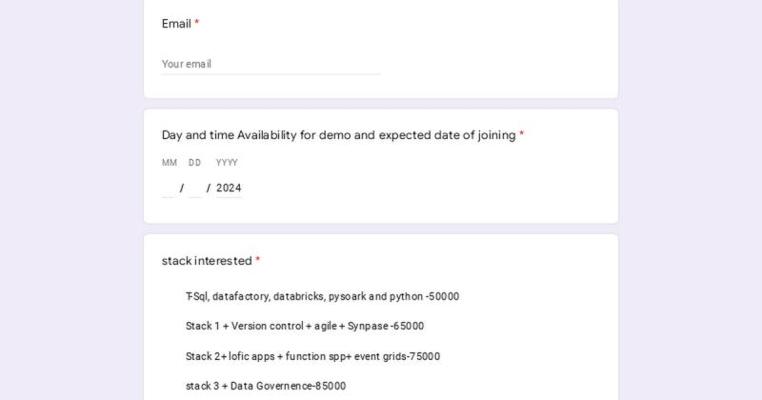Screen dimensions: 762x400
Task: Click the small DD label above date
Action: [x=195, y=163]
